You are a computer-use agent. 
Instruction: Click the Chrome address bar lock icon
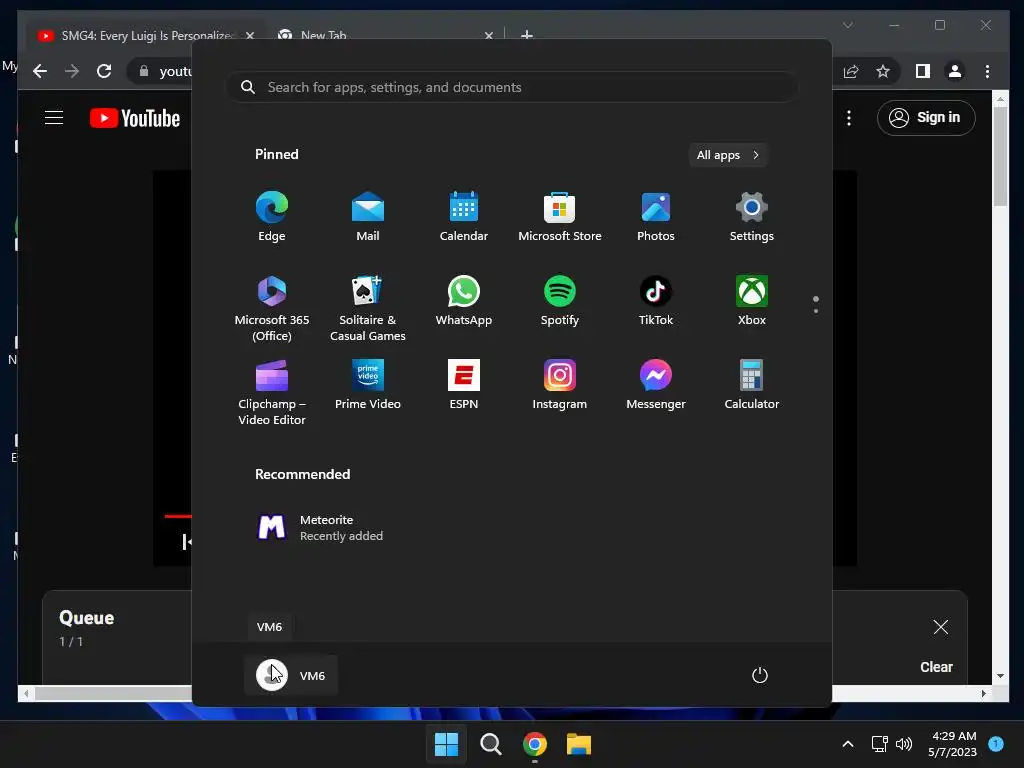tap(144, 71)
